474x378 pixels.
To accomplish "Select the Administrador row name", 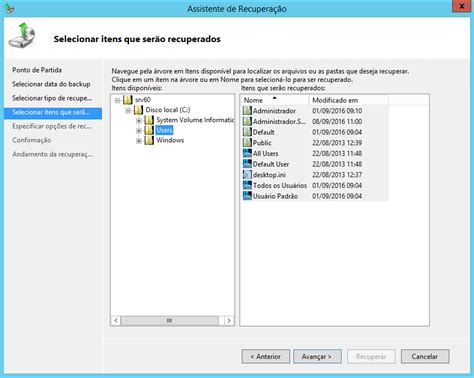I will coord(274,111).
